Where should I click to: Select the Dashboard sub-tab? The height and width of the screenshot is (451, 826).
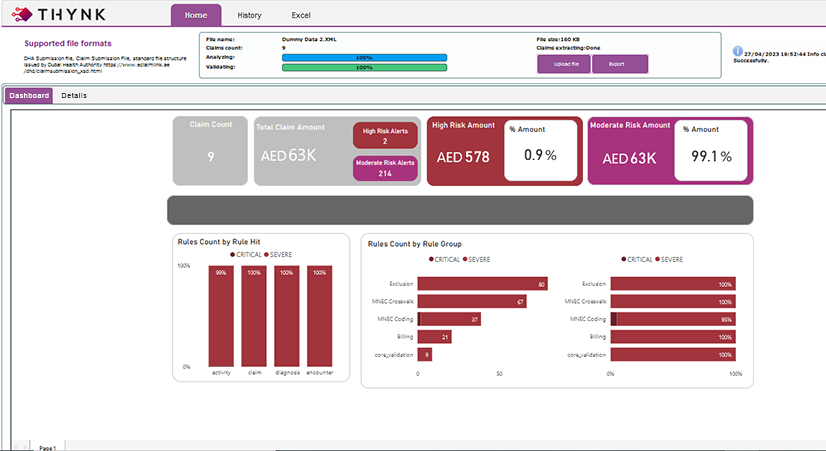pyautogui.click(x=29, y=96)
